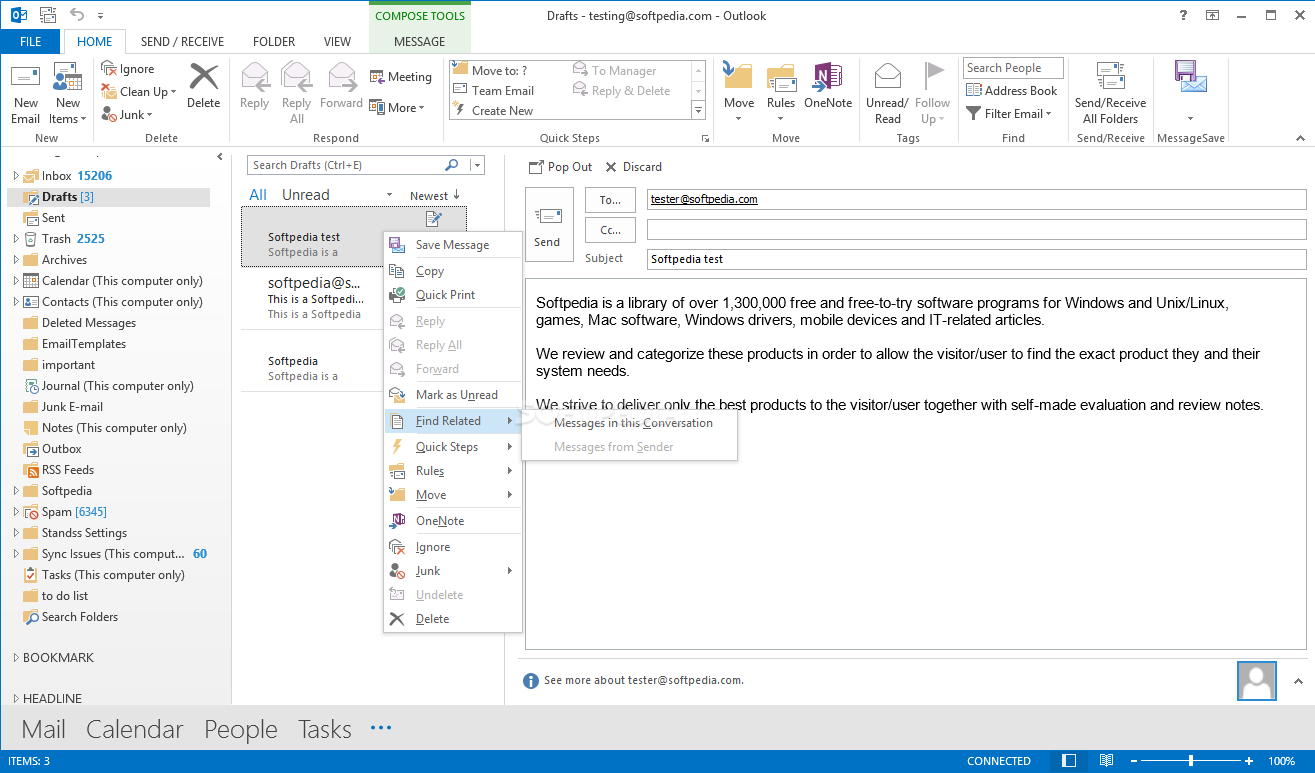Choose Copy from context menu

(x=453, y=271)
